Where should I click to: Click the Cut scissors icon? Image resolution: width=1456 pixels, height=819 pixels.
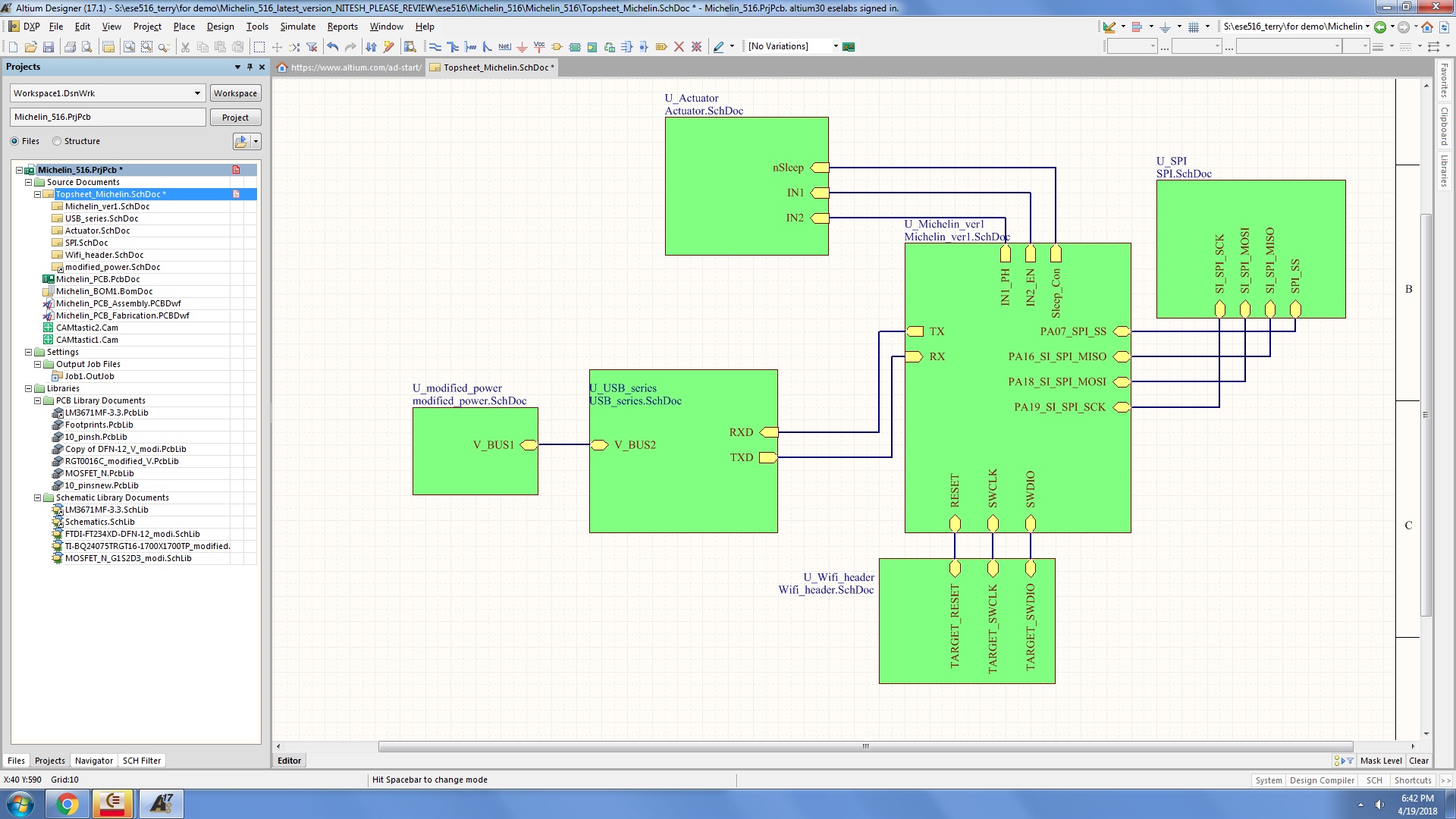click(x=185, y=47)
